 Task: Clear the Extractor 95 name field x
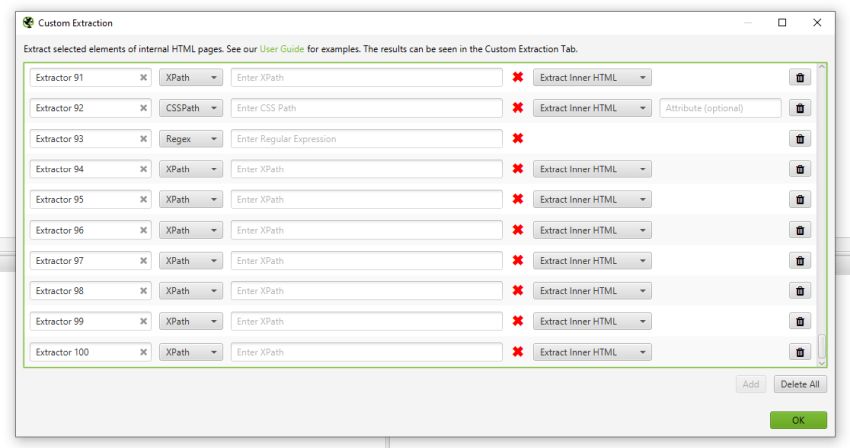tap(143, 200)
